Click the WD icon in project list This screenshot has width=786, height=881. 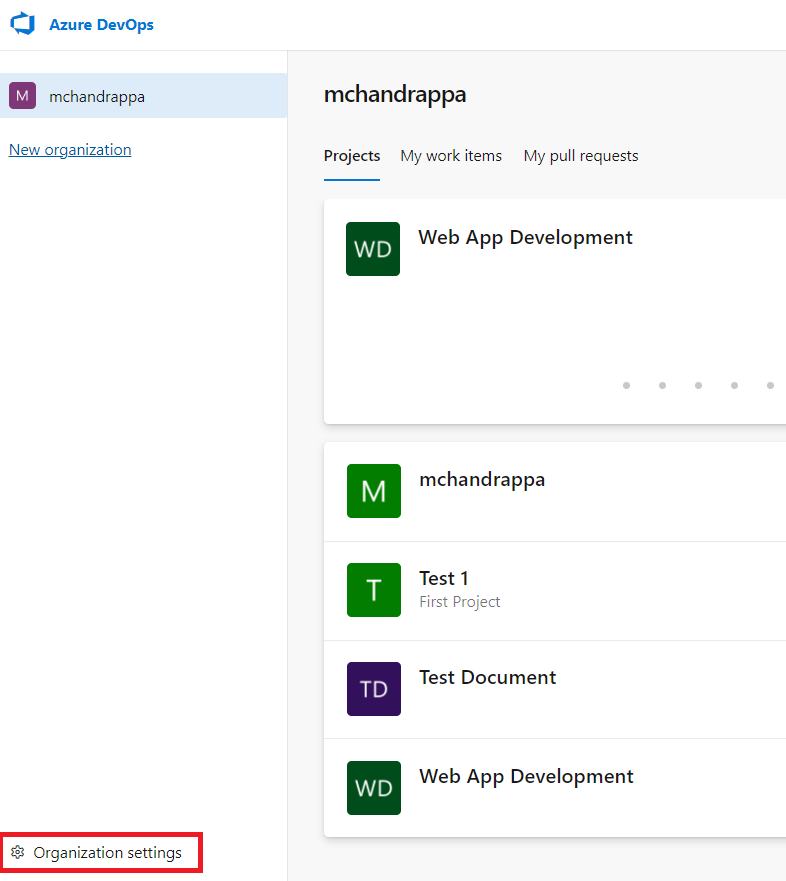374,788
